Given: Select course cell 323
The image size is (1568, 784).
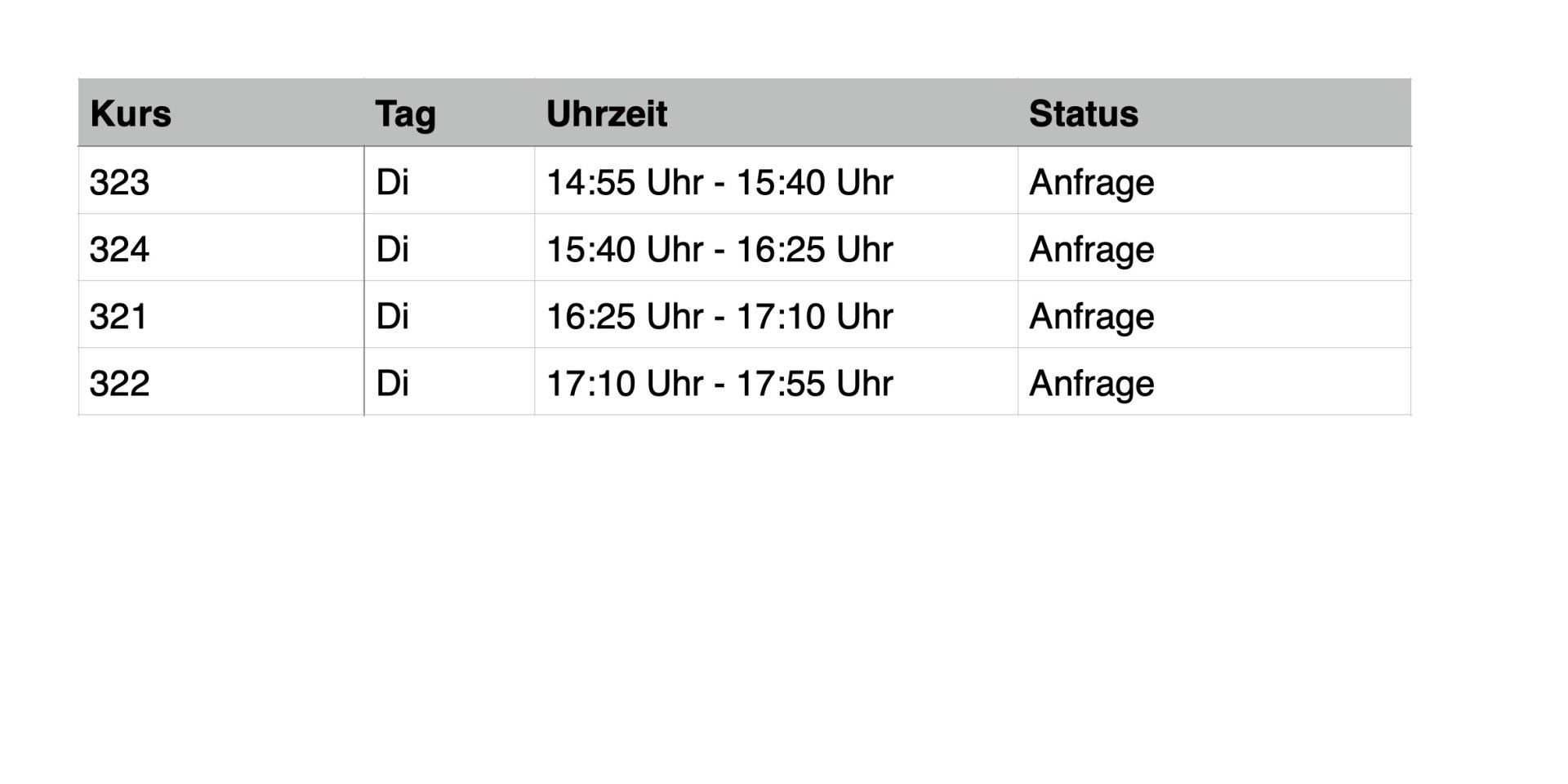Looking at the screenshot, I should 119,182.
